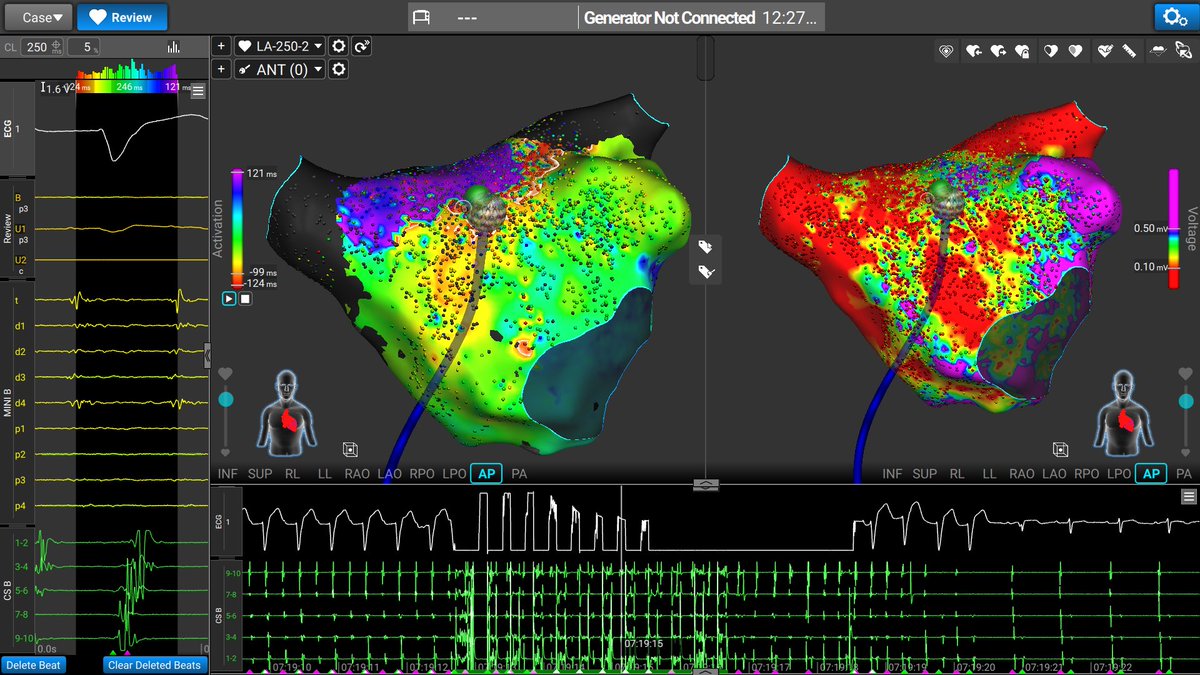Select RAO view on right map
The image size is (1200, 675).
[x=1022, y=473]
